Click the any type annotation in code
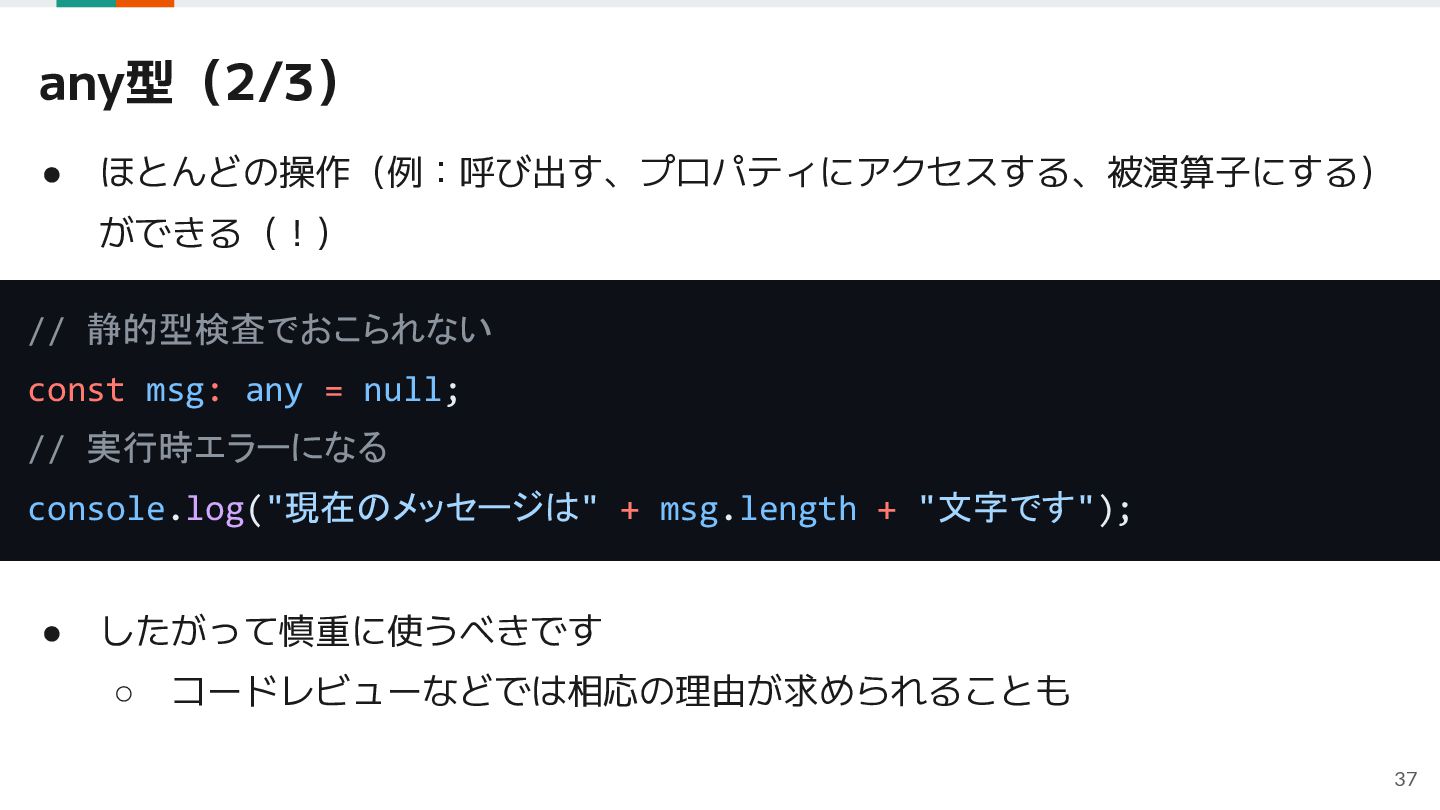Image resolution: width=1440 pixels, height=810 pixels. click(274, 391)
